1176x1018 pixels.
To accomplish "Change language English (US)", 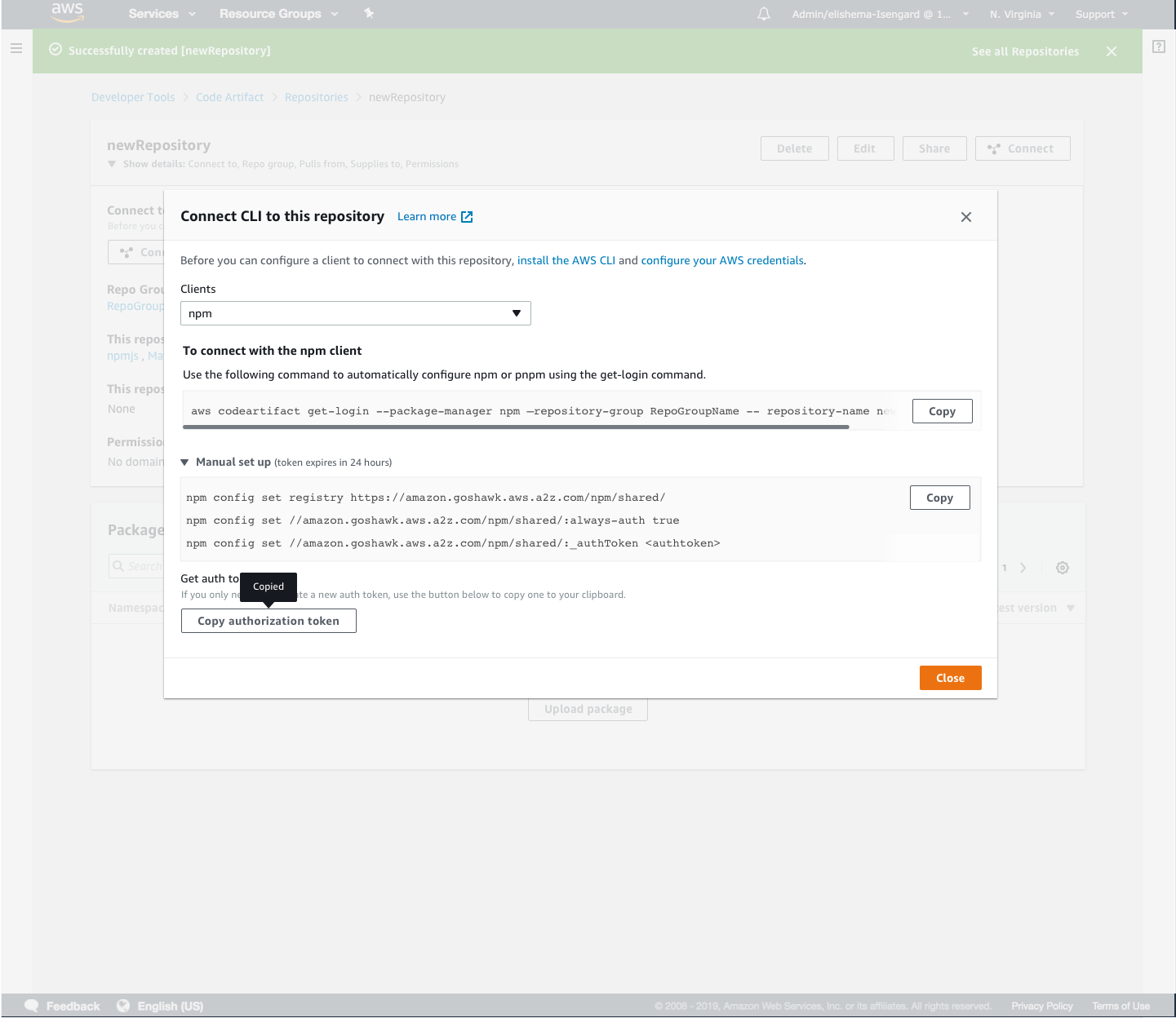I will click(161, 1006).
